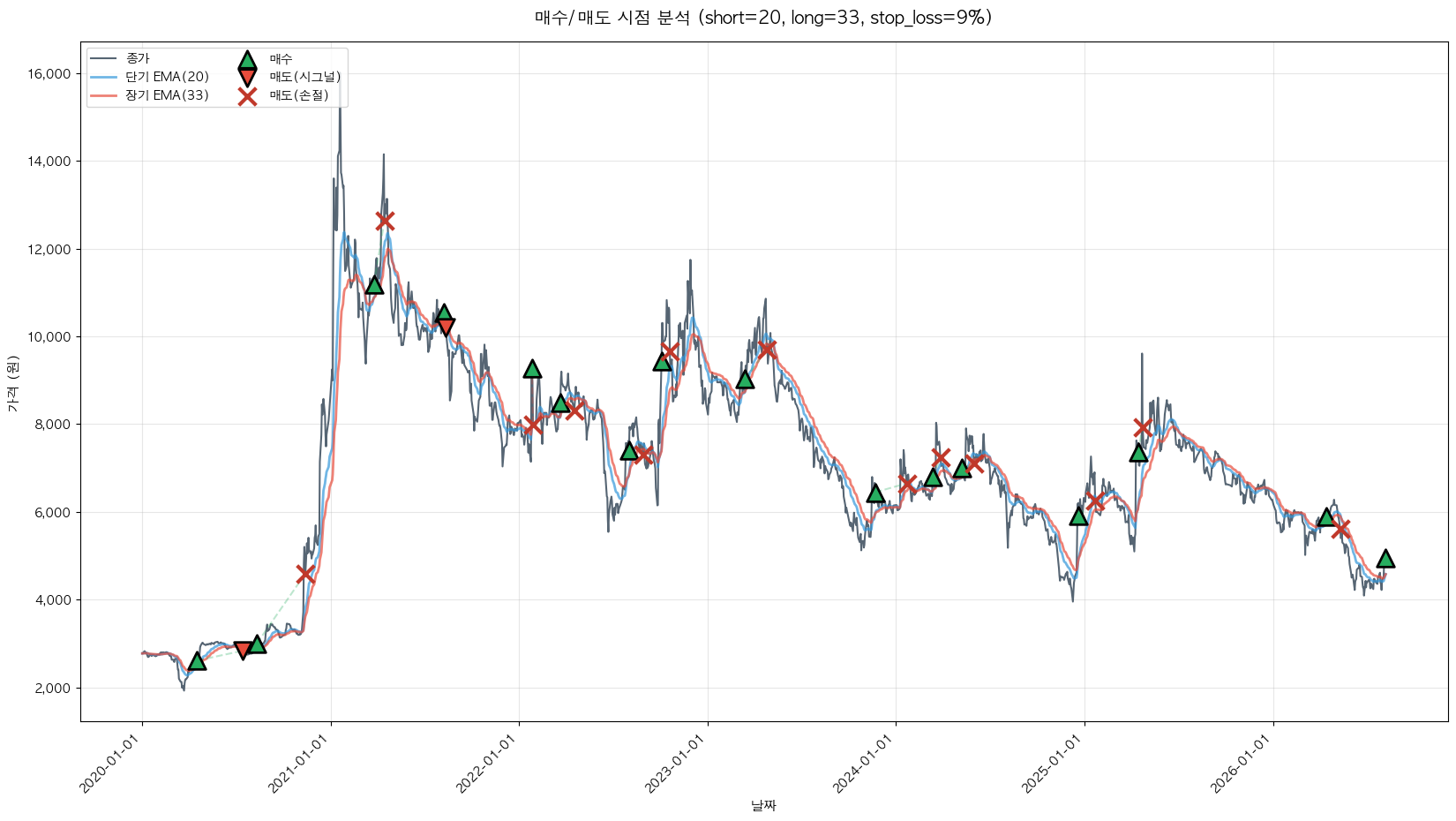
Task: Click the 10,000 y-axis tick label
Action: click(x=49, y=337)
